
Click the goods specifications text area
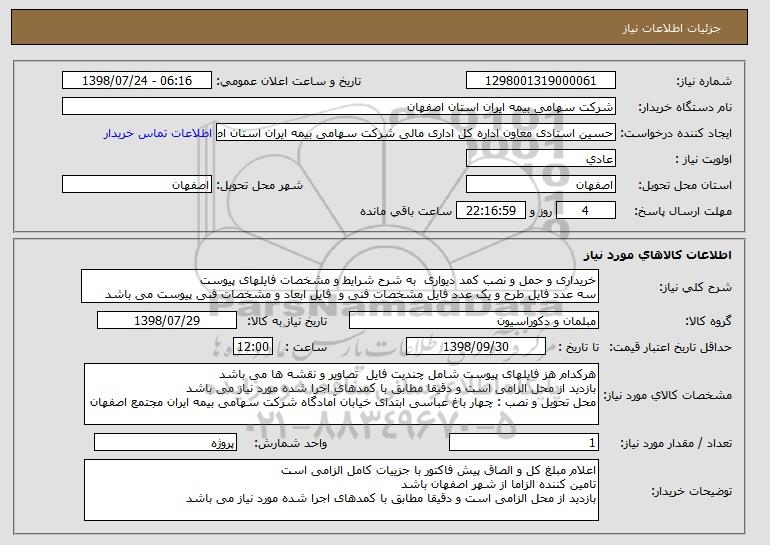tap(341, 394)
